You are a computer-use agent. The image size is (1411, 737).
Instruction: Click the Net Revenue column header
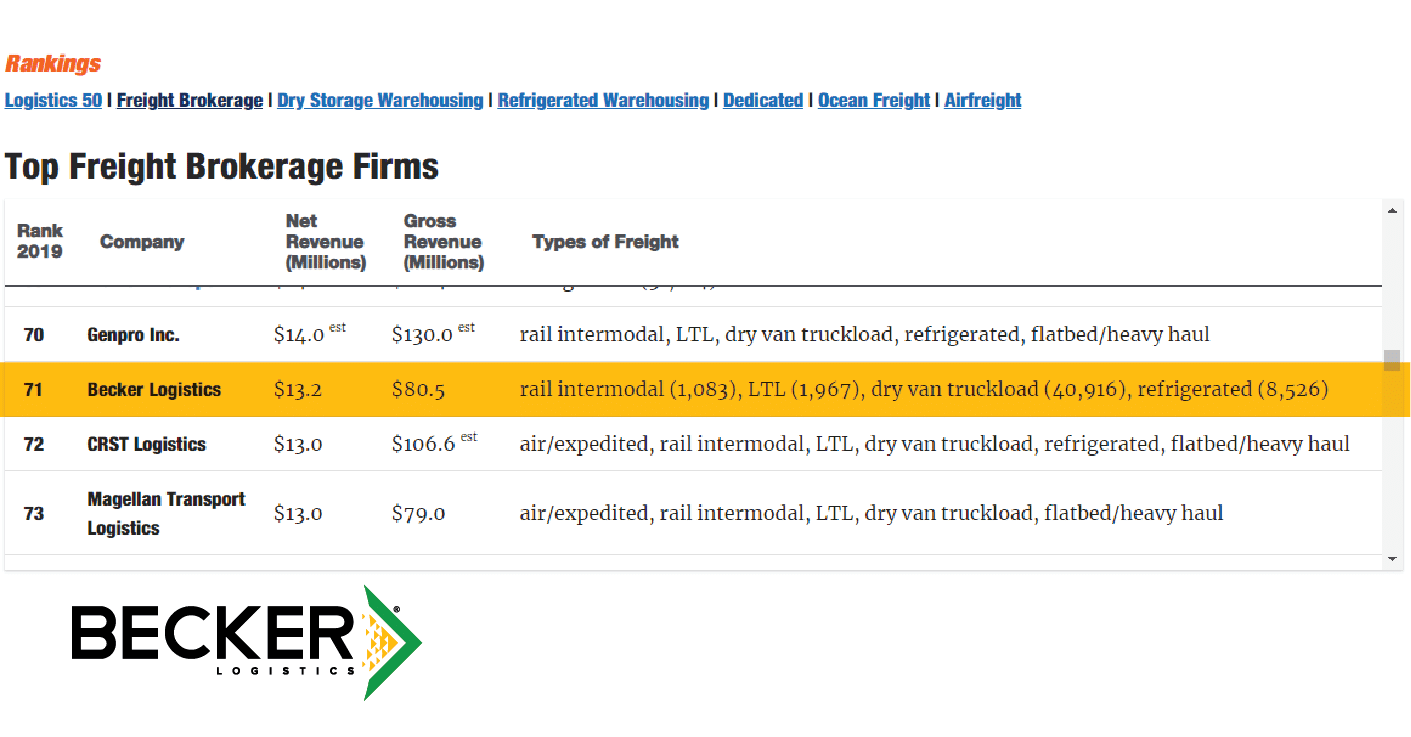[x=326, y=242]
